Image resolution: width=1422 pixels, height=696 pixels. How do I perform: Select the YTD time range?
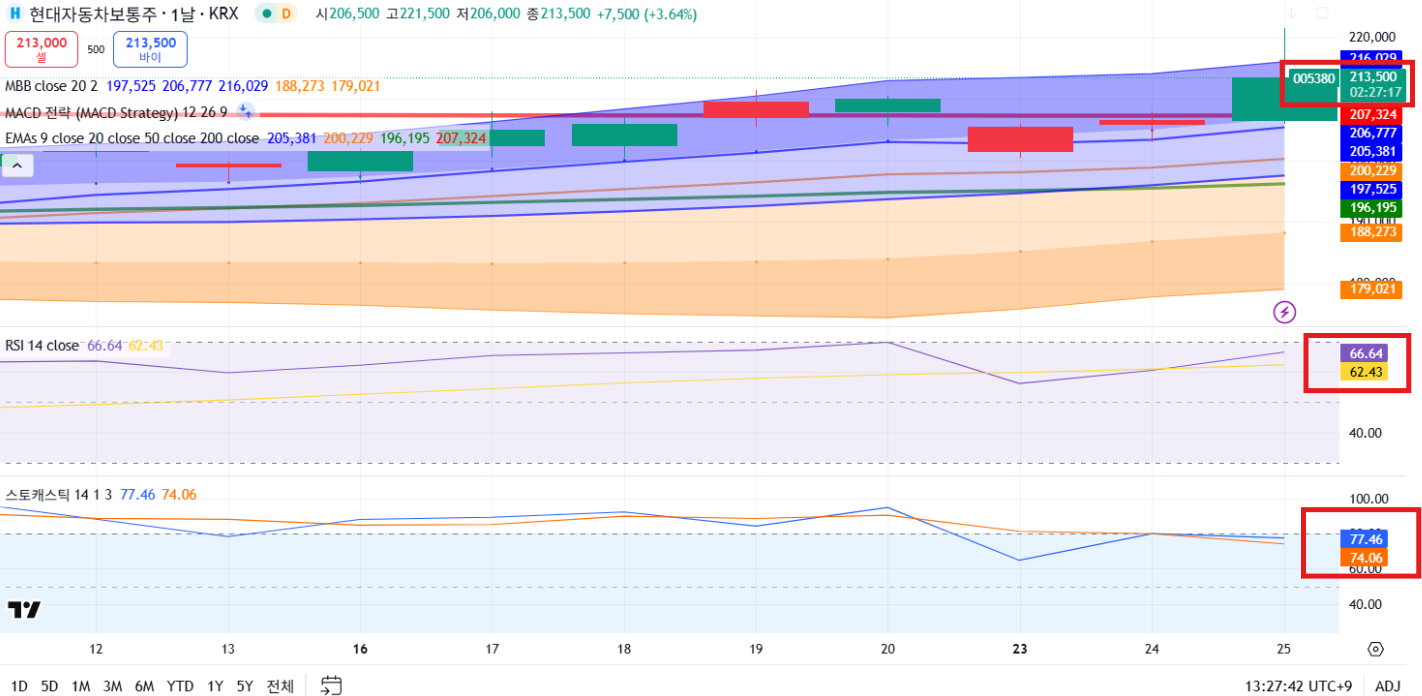tap(180, 686)
